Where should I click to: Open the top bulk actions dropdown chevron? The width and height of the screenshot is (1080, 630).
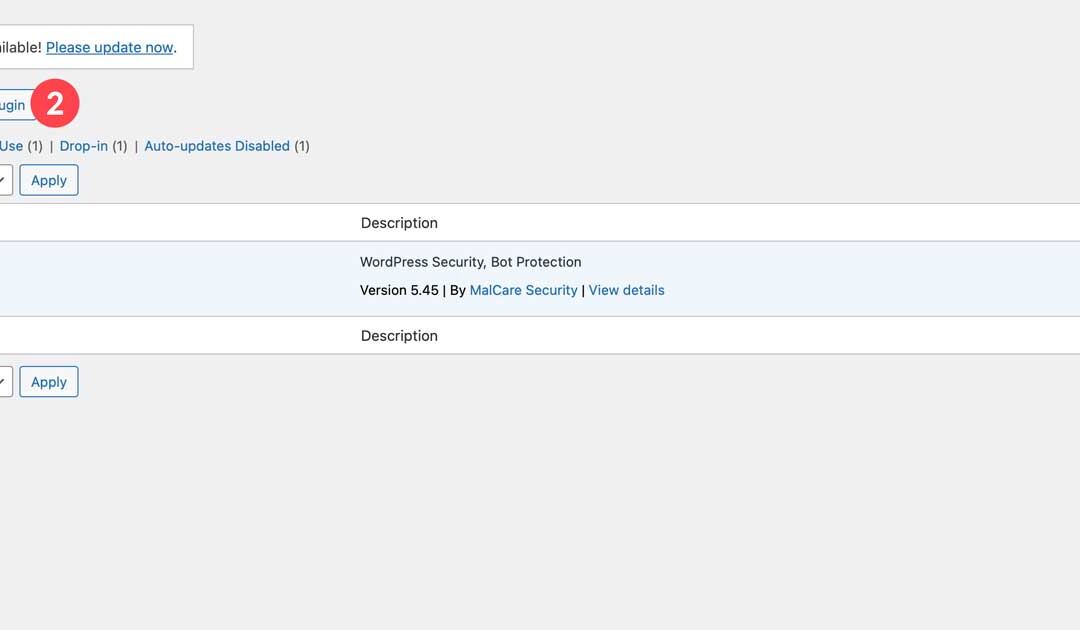point(4,180)
